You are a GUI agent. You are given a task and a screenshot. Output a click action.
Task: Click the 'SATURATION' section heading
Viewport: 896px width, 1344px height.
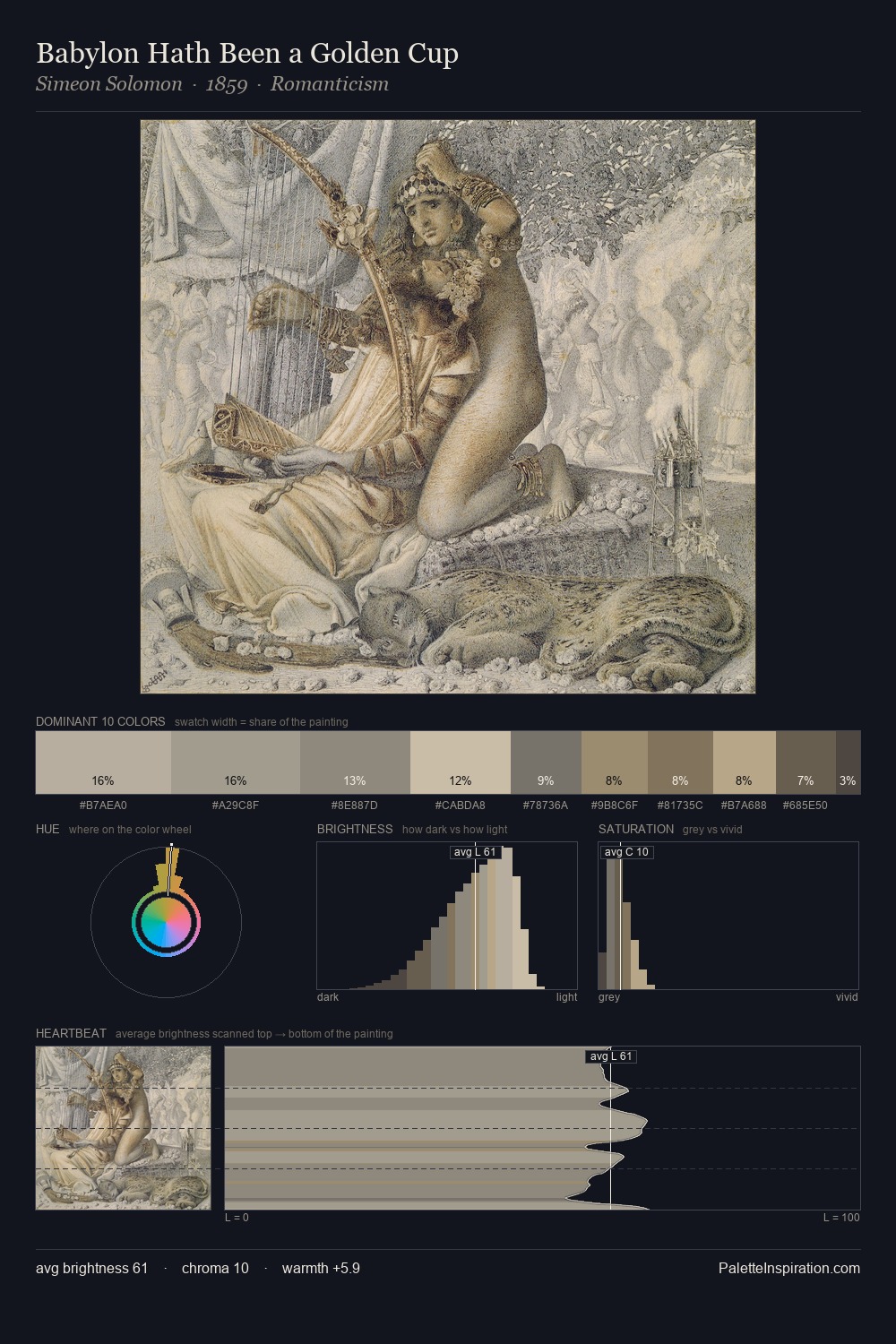636,829
